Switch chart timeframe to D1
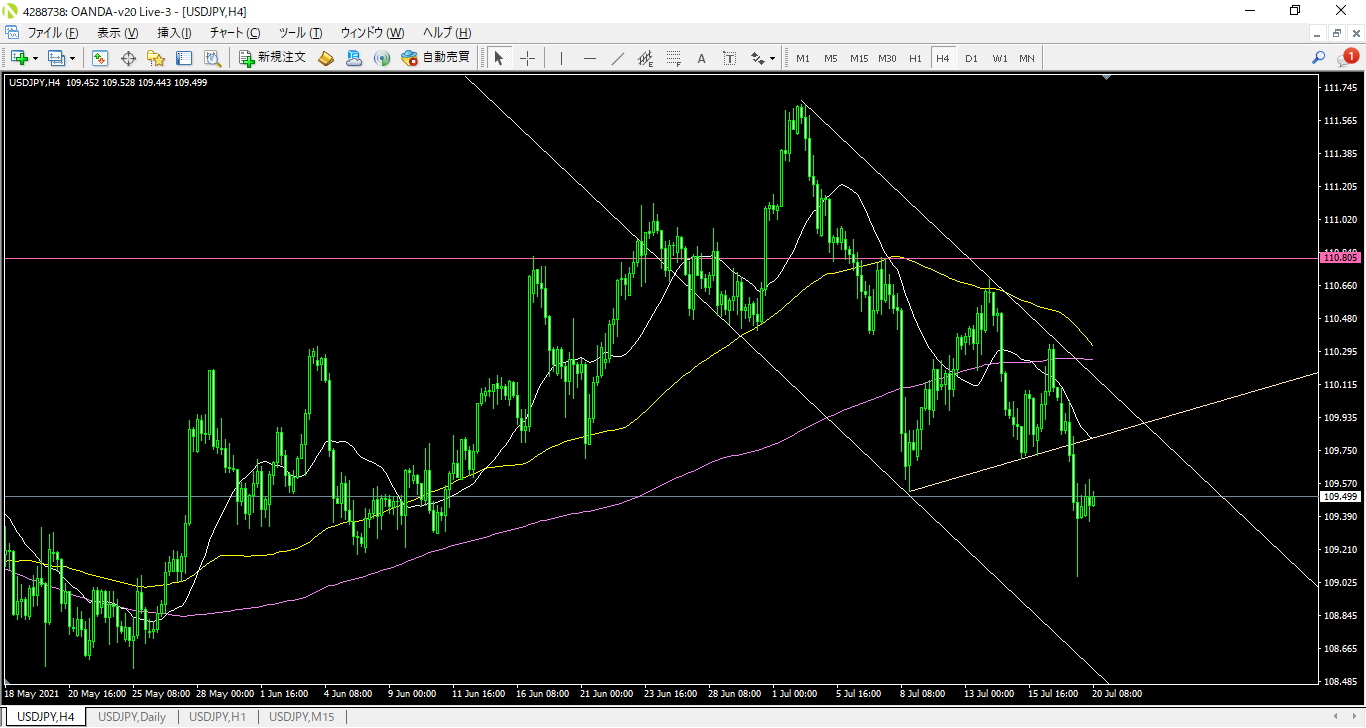 971,58
